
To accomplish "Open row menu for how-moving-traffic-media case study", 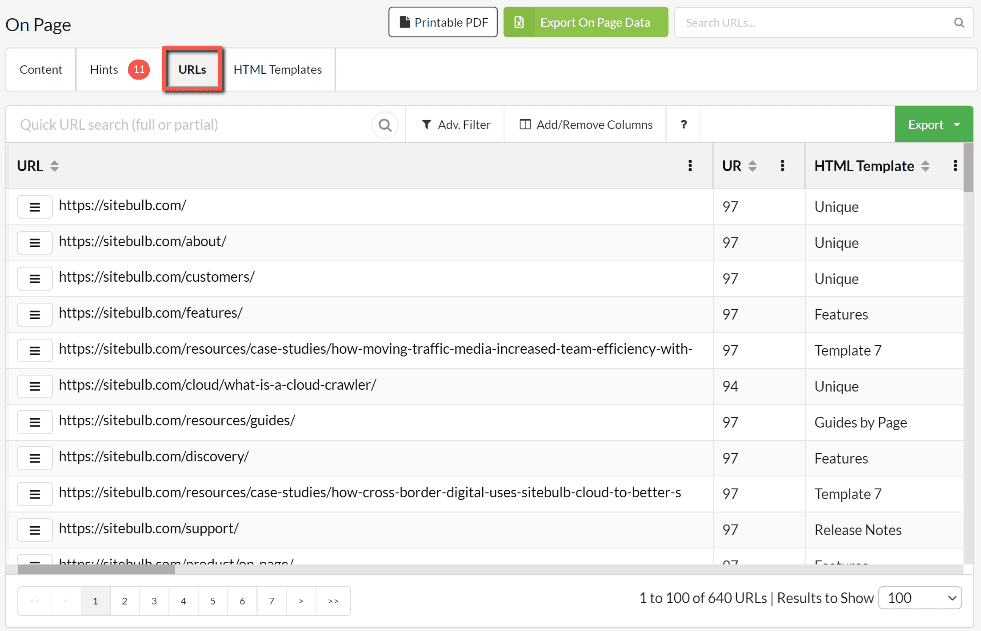I will click(x=34, y=351).
